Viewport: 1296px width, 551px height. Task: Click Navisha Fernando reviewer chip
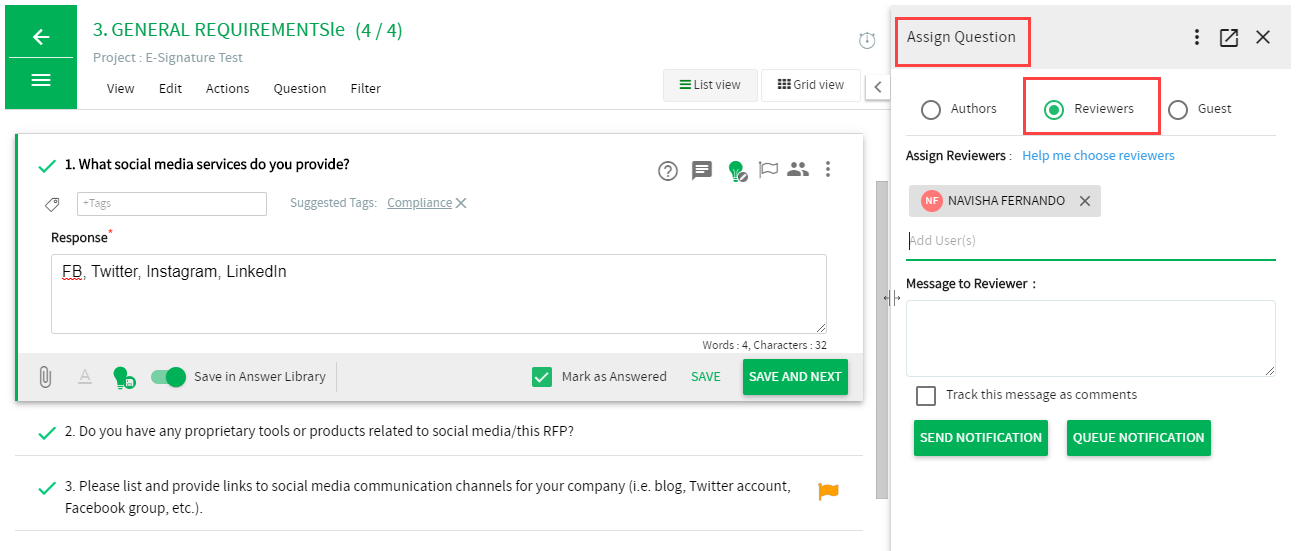[x=1005, y=201]
